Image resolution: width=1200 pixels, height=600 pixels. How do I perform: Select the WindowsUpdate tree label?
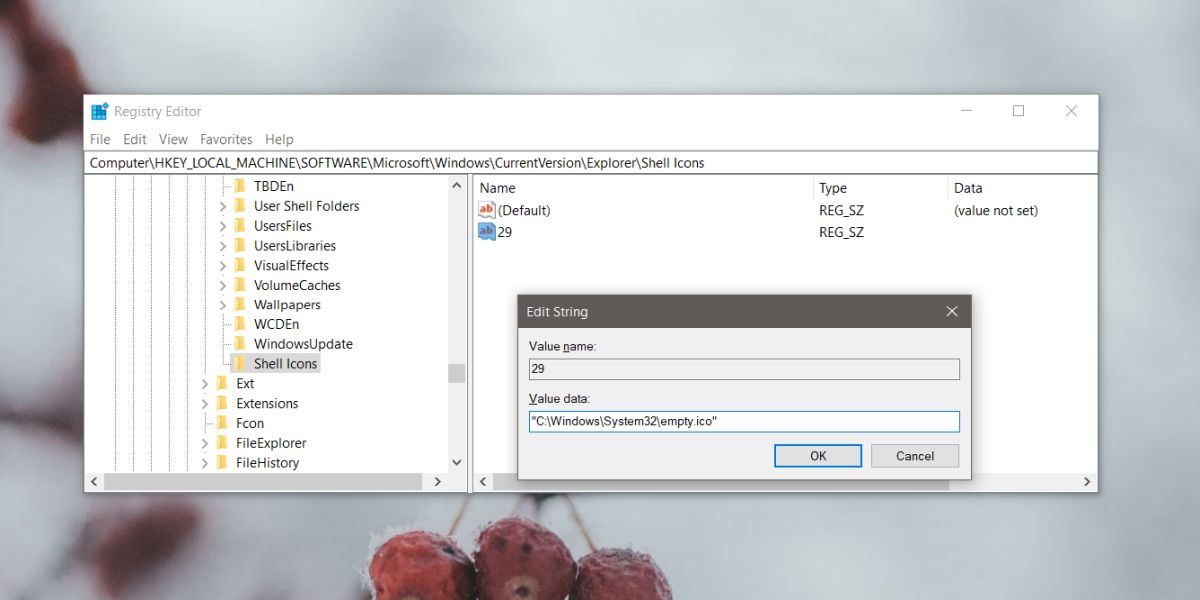(303, 344)
